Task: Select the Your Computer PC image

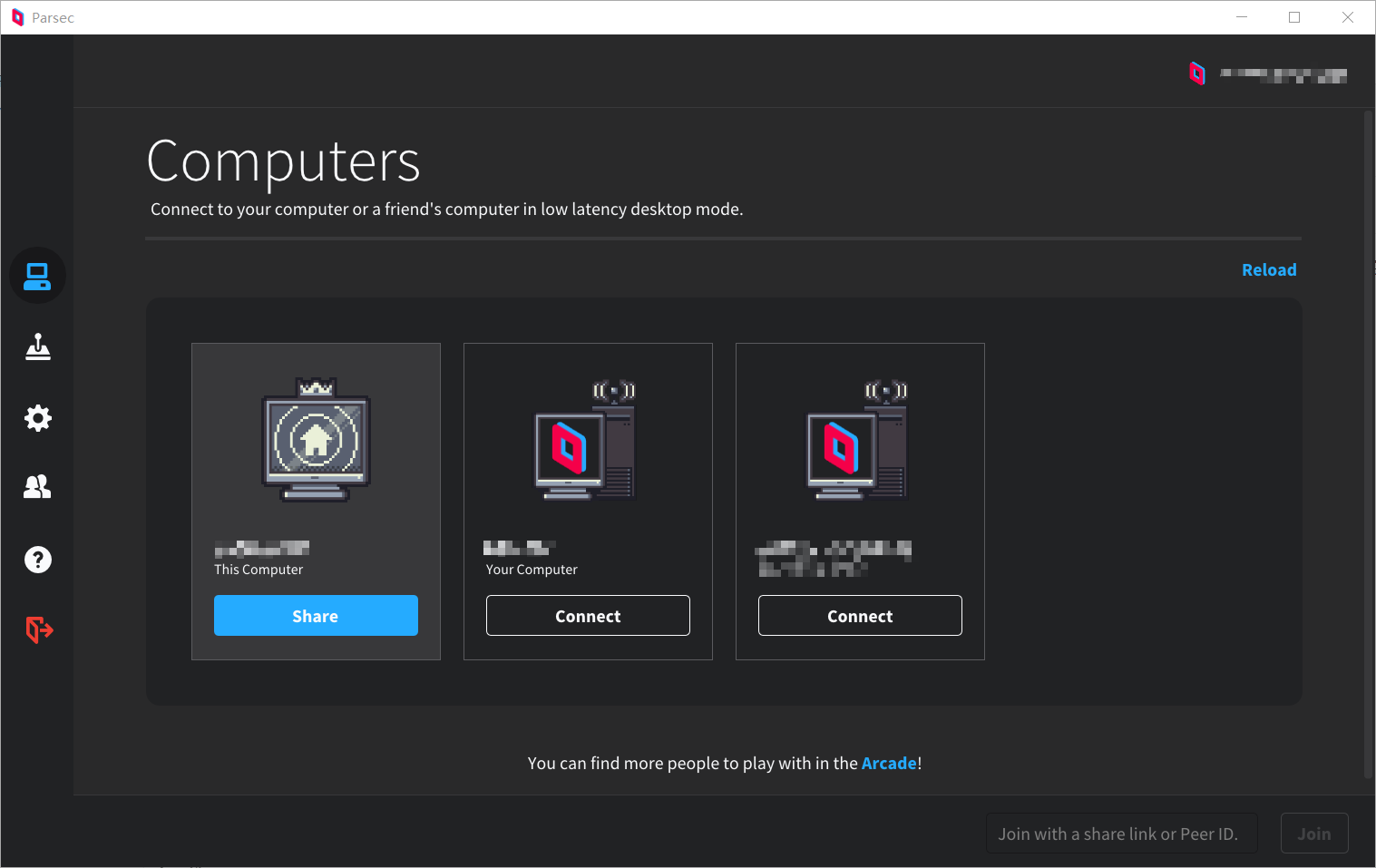Action: click(x=586, y=440)
